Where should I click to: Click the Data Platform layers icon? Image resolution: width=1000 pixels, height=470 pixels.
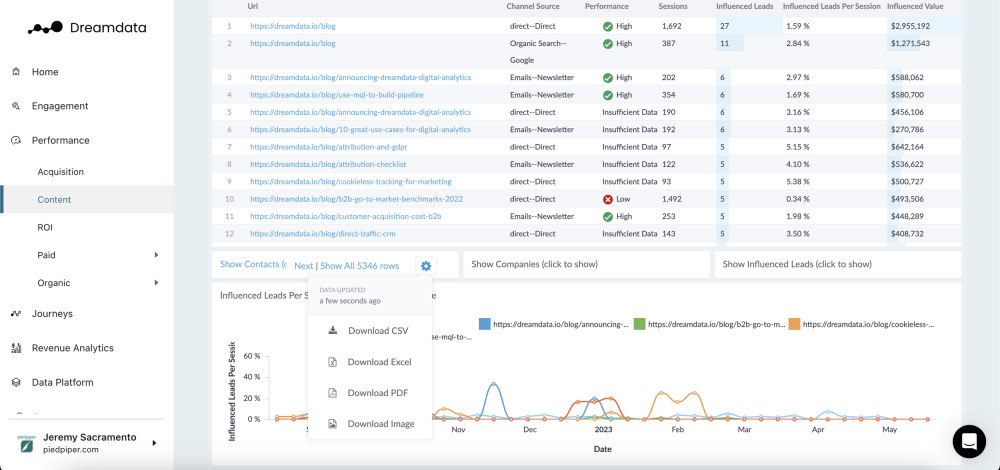pyautogui.click(x=17, y=383)
